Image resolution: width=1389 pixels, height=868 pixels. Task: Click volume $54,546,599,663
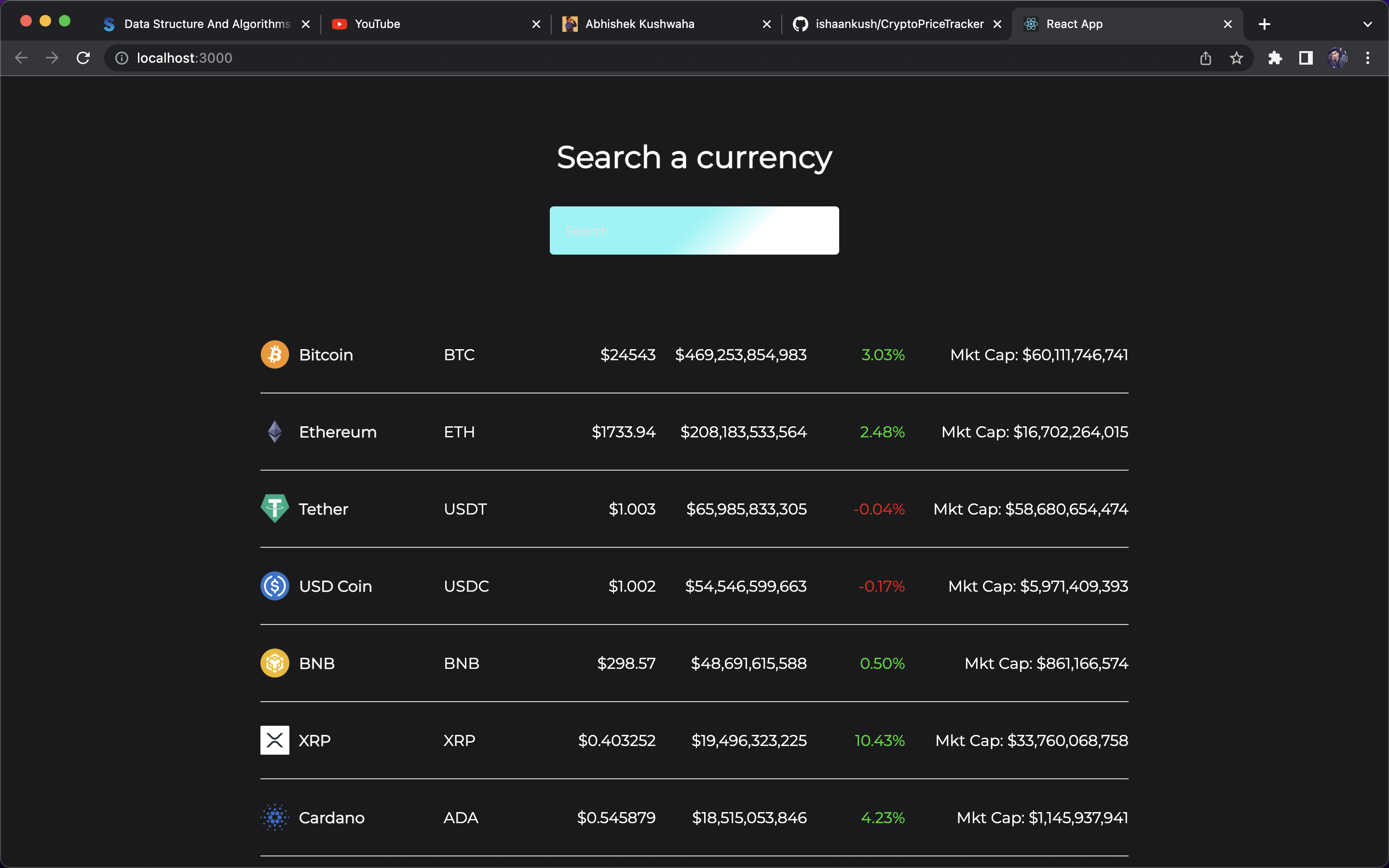pyautogui.click(x=746, y=586)
